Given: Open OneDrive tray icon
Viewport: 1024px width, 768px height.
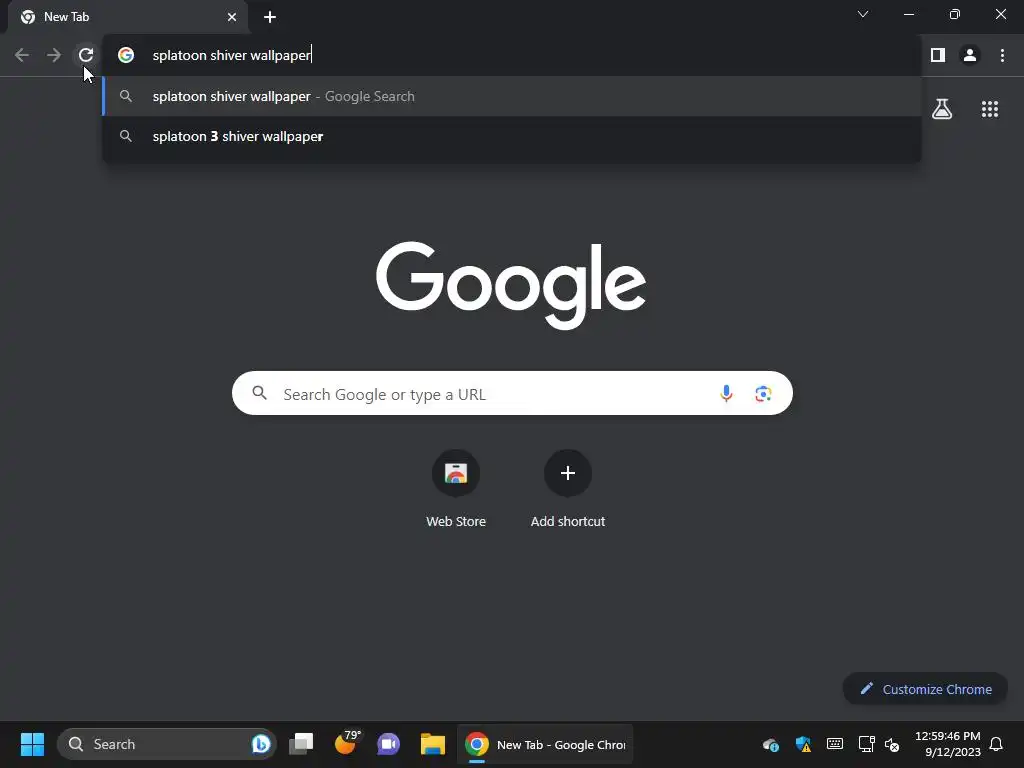Looking at the screenshot, I should point(771,744).
